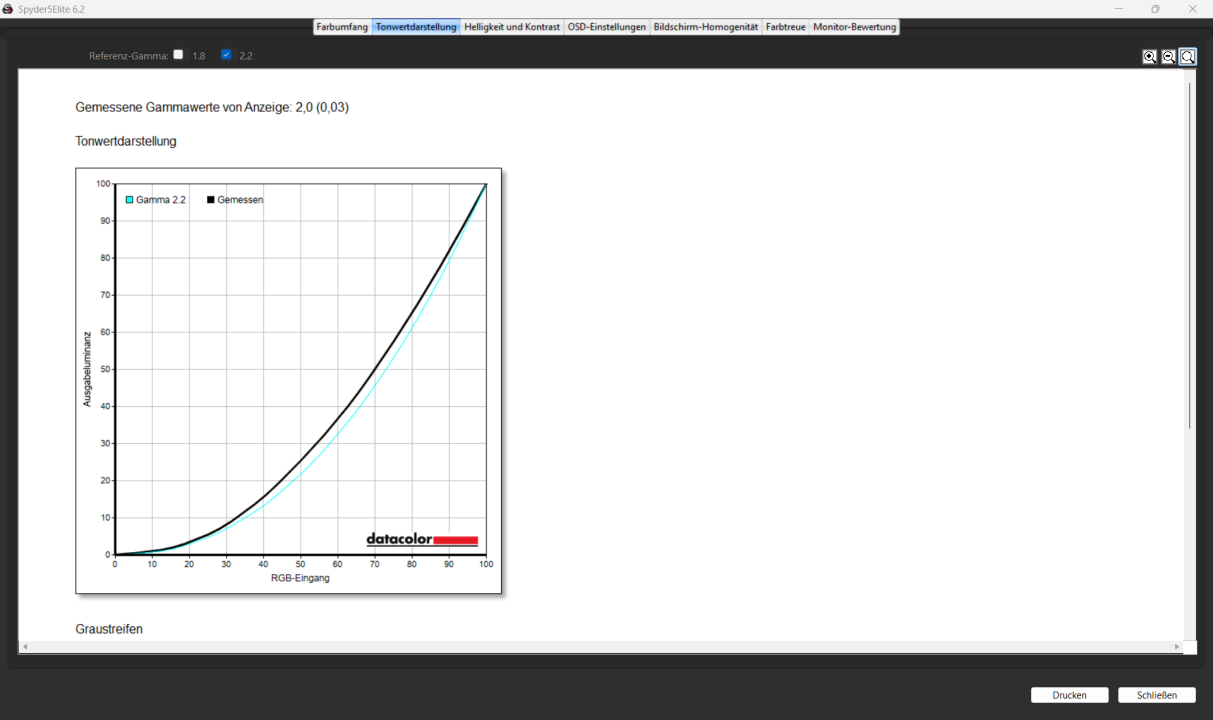This screenshot has width=1213, height=720.
Task: Switch to Helligkeit und Kontrast tab
Action: pos(512,27)
